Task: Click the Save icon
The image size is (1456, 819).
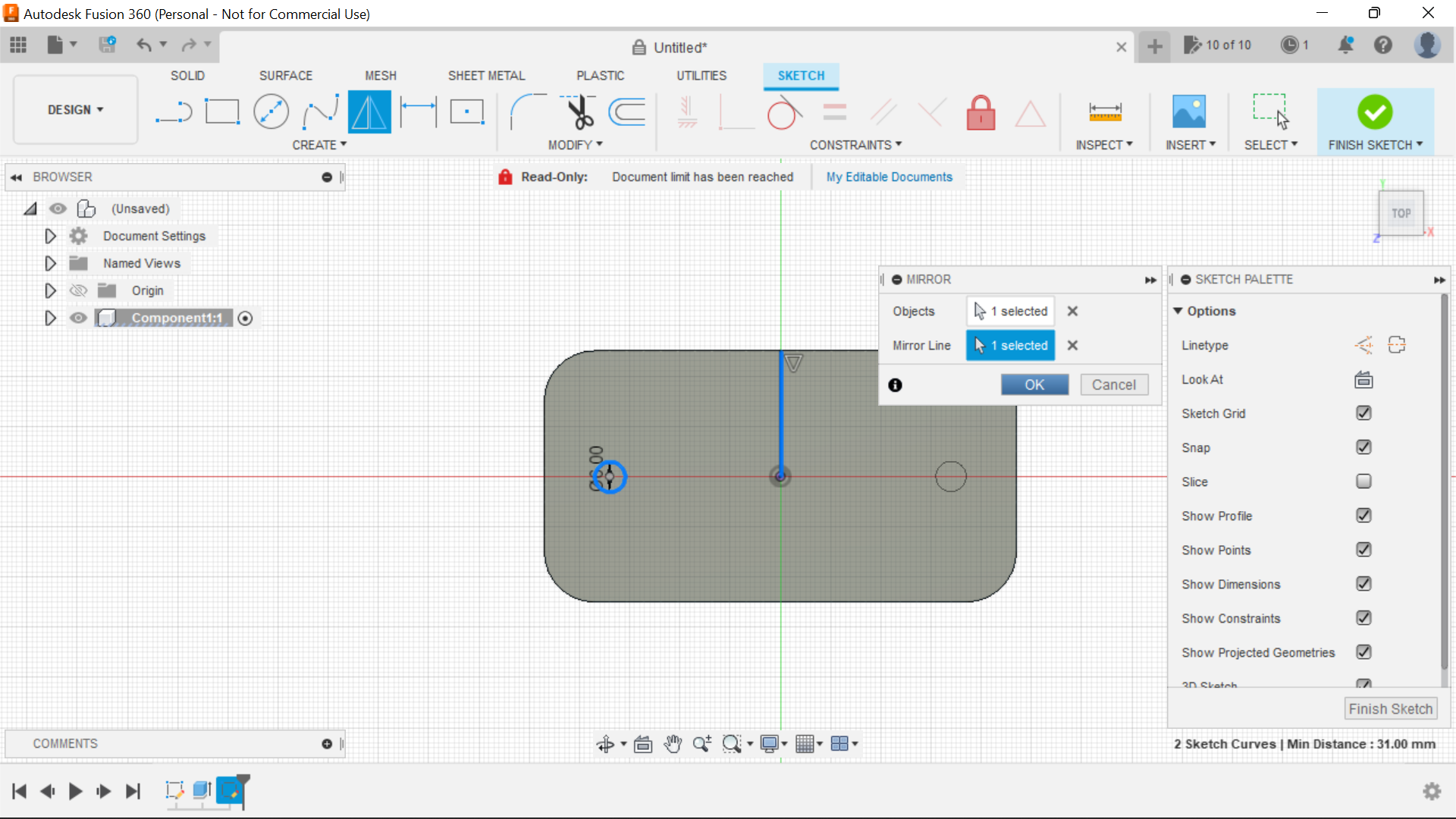Action: (107, 45)
